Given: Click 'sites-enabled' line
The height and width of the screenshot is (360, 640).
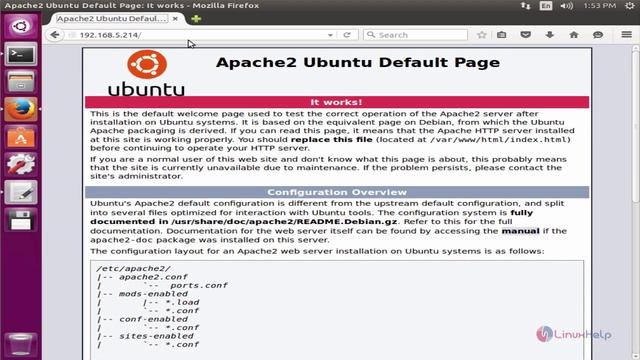Looking at the screenshot, I should point(156,336).
